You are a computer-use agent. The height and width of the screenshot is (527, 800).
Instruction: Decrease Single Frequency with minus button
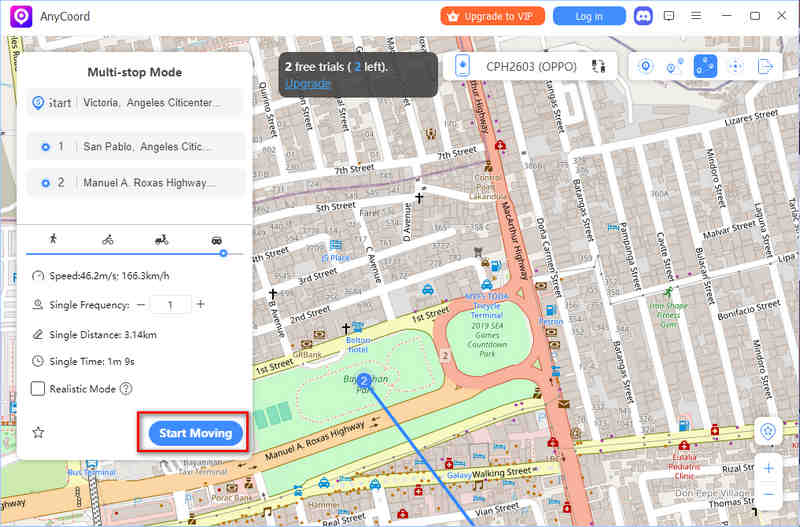[x=141, y=304]
